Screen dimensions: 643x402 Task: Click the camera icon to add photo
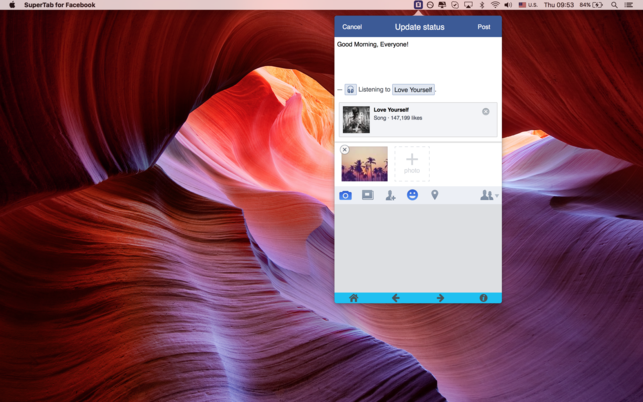(x=345, y=195)
